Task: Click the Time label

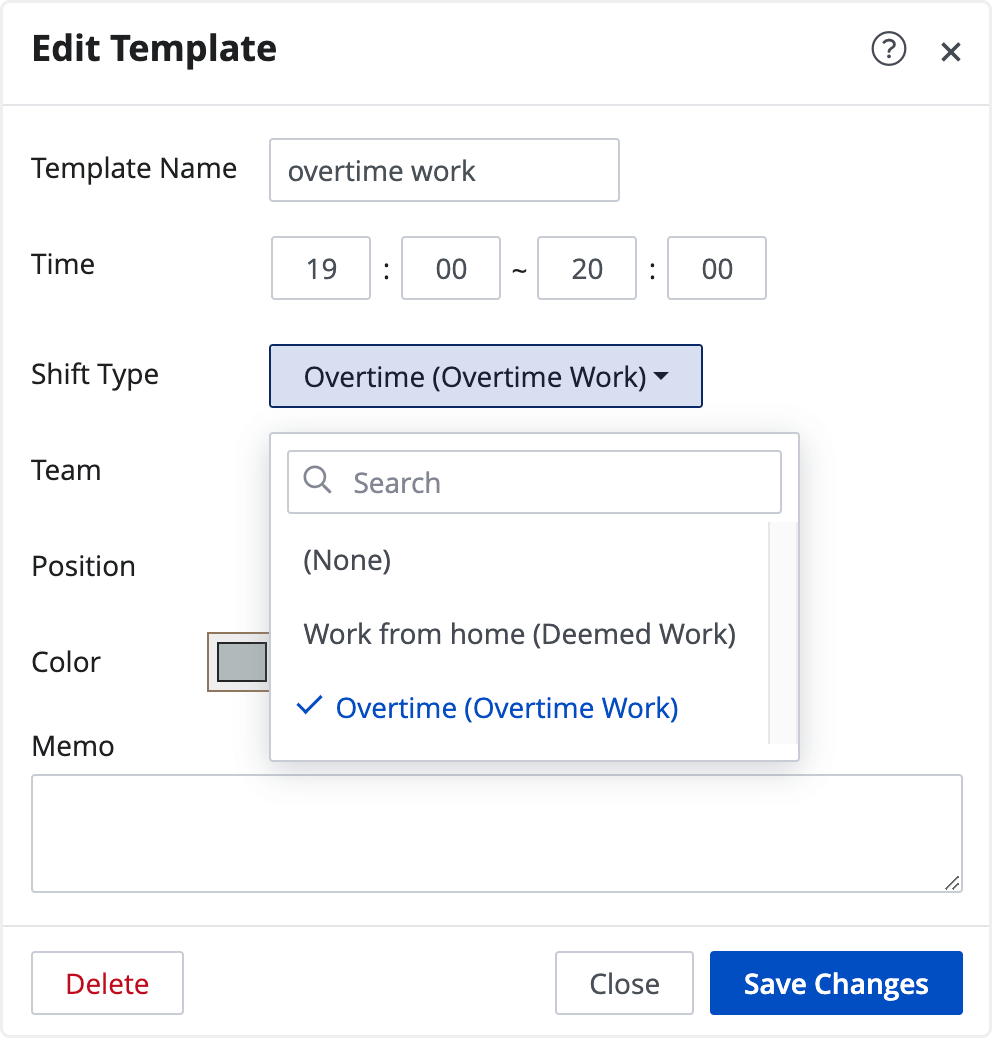Action: (64, 264)
